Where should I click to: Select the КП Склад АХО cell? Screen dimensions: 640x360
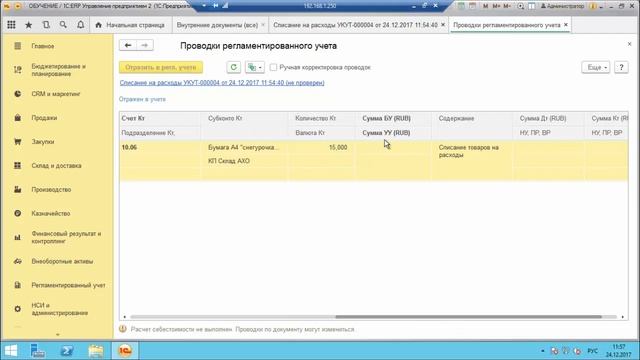pyautogui.click(x=244, y=161)
